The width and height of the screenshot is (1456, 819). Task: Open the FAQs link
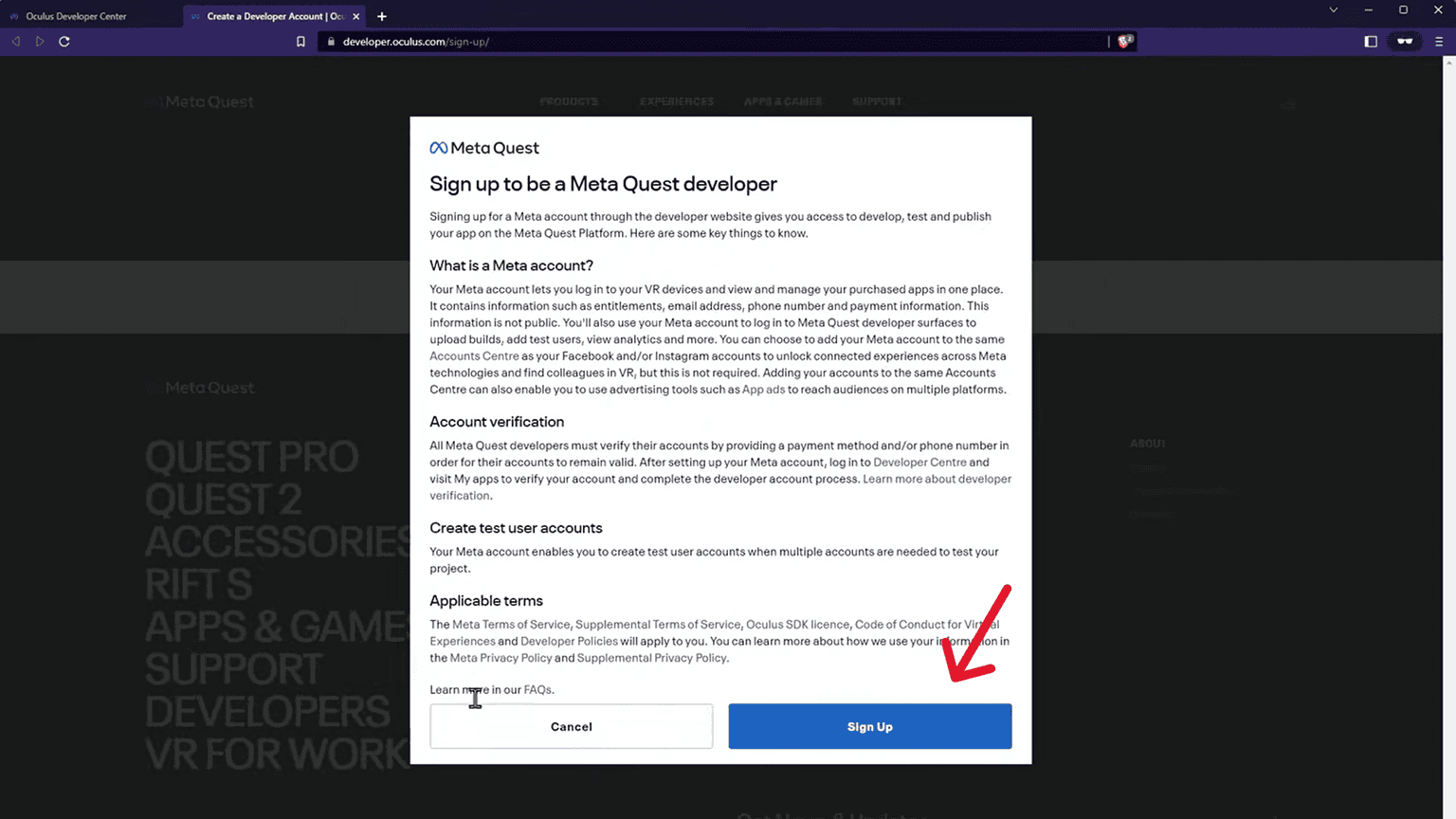537,690
